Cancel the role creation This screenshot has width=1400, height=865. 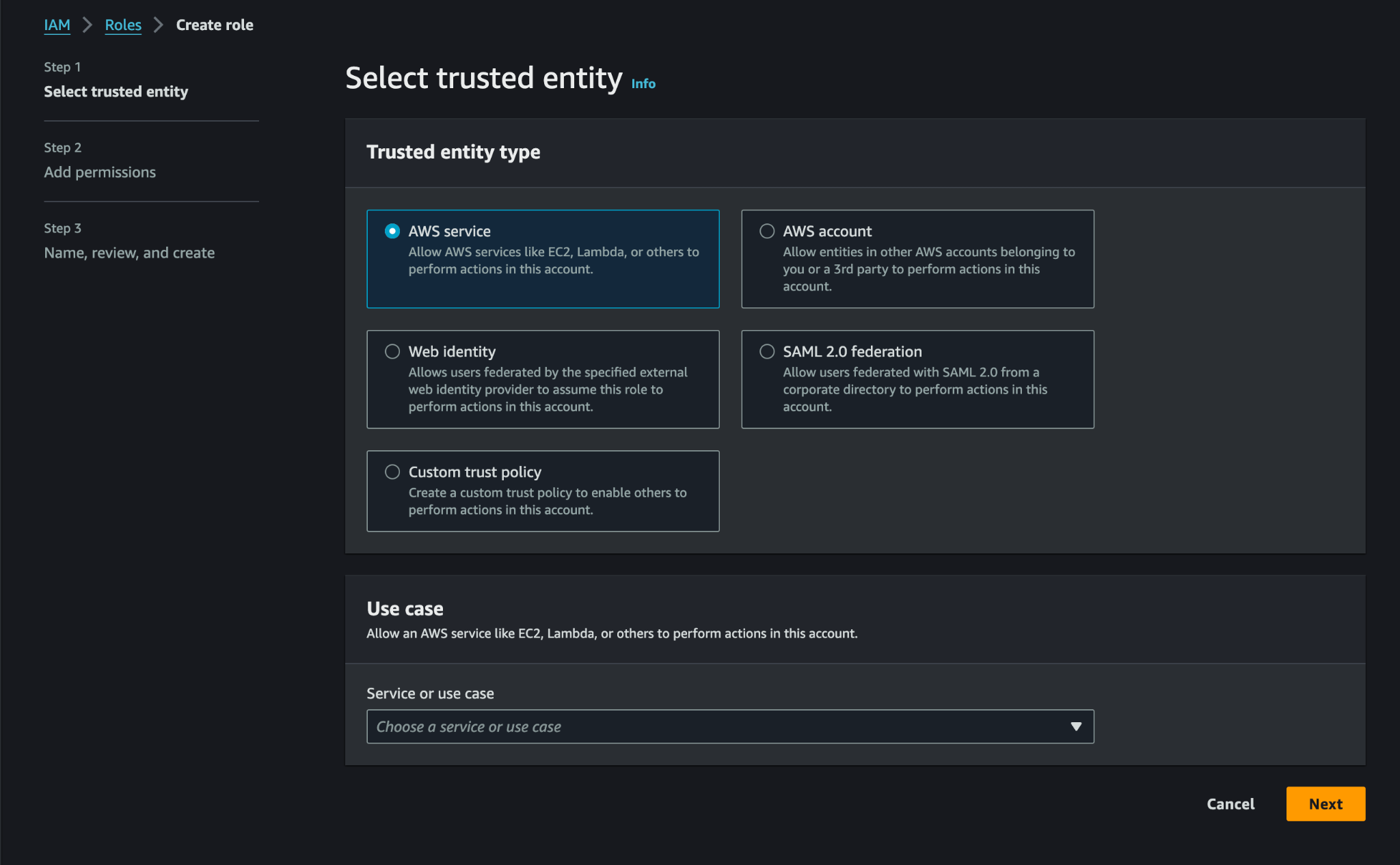1230,804
